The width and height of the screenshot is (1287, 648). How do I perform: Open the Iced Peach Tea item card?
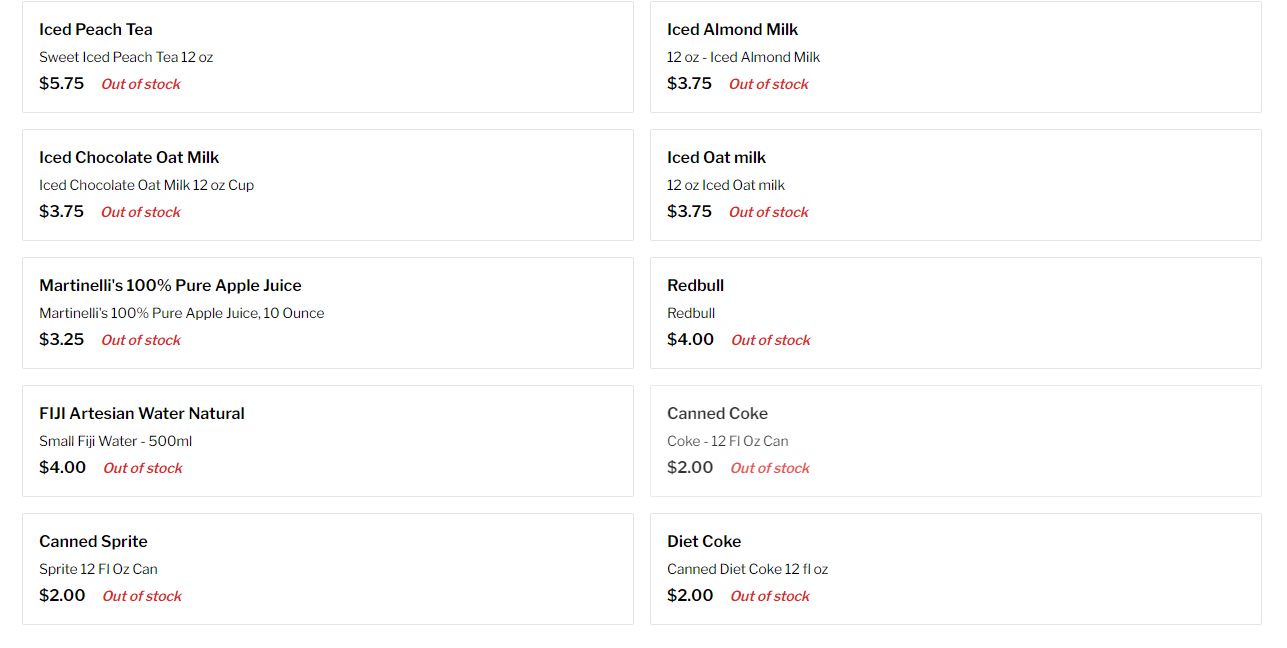tap(327, 57)
